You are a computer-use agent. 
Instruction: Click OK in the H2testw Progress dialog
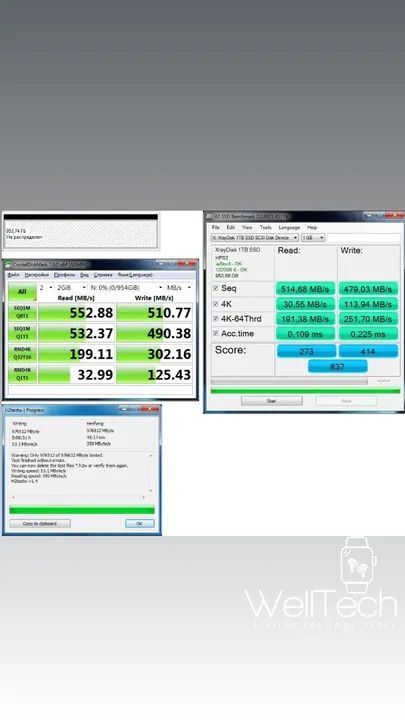click(140, 523)
